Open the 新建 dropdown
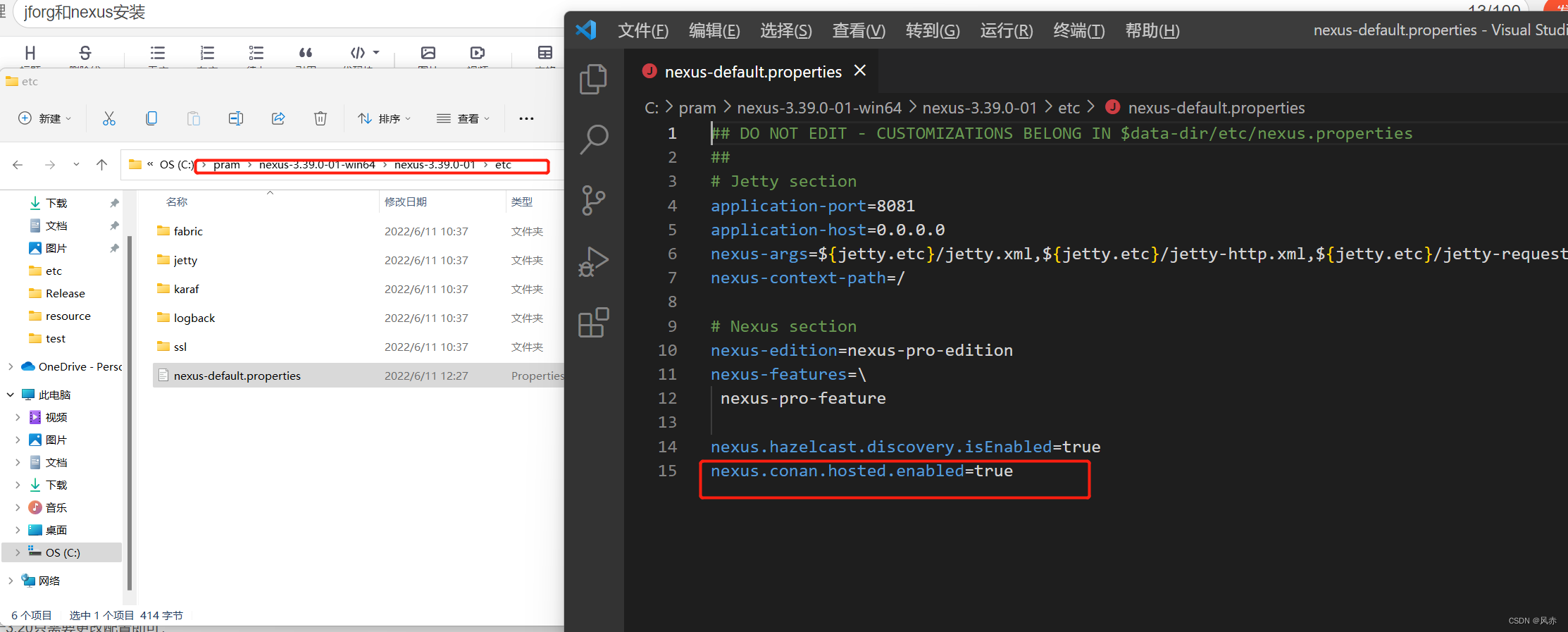 (45, 118)
